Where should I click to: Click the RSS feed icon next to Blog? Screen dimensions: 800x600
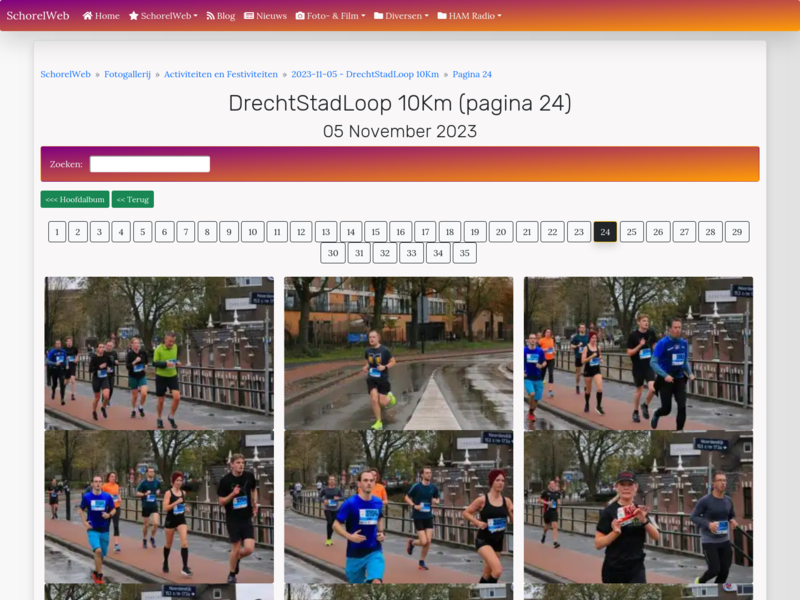pyautogui.click(x=210, y=16)
